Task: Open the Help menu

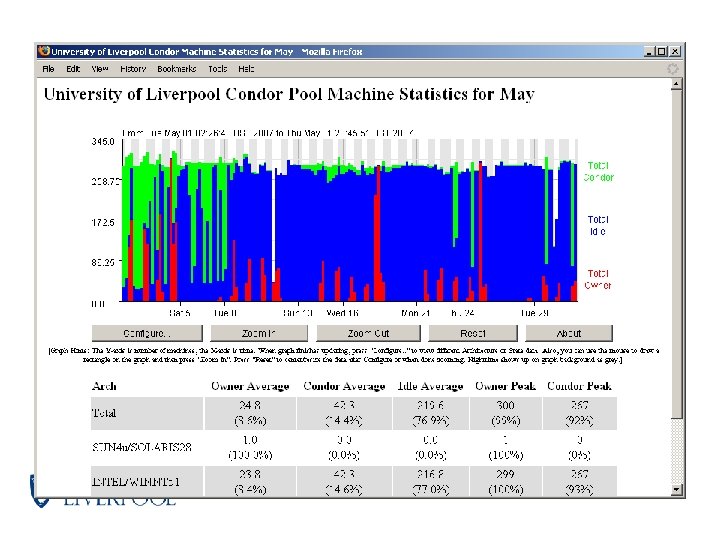Action: [246, 69]
